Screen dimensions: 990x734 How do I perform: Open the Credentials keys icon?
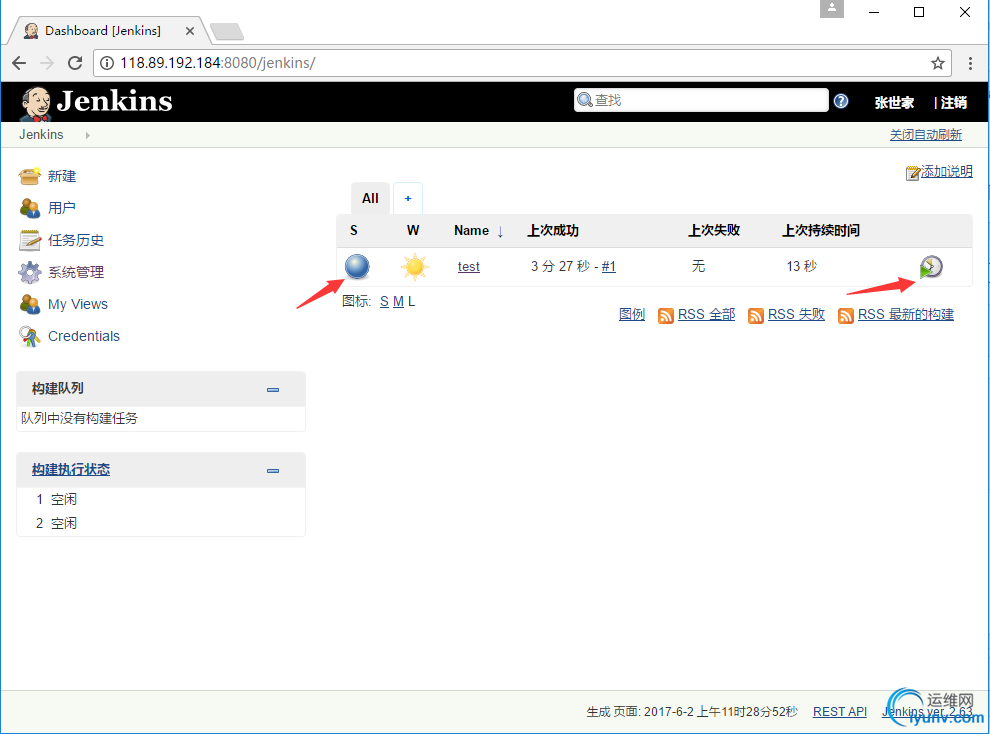tap(30, 336)
